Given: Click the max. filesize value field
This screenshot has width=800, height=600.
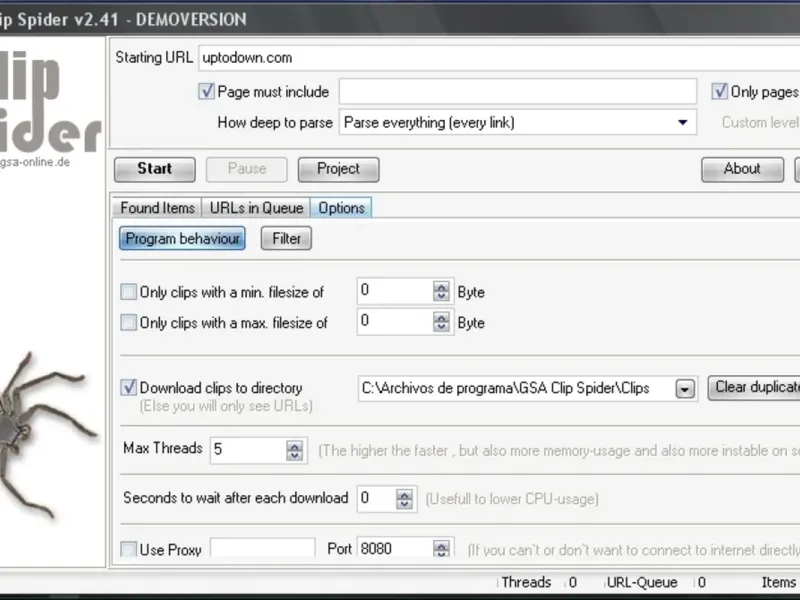Looking at the screenshot, I should click(395, 322).
